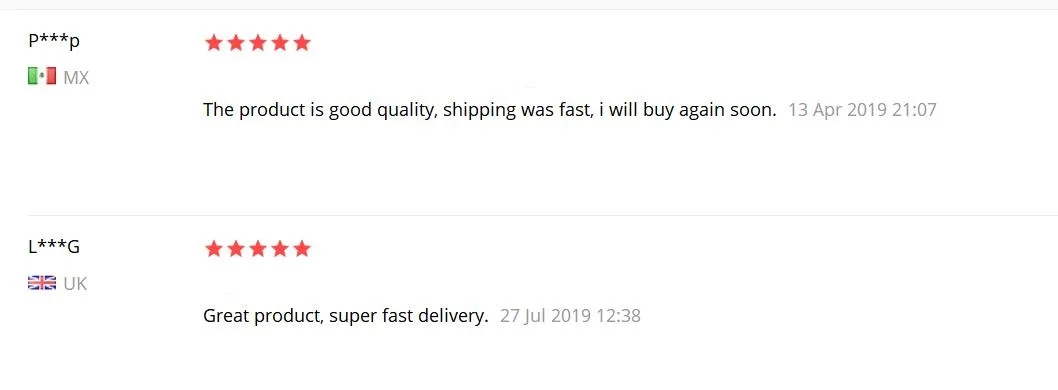1058x390 pixels.
Task: Select the second star in L***G's rating
Action: tap(235, 249)
